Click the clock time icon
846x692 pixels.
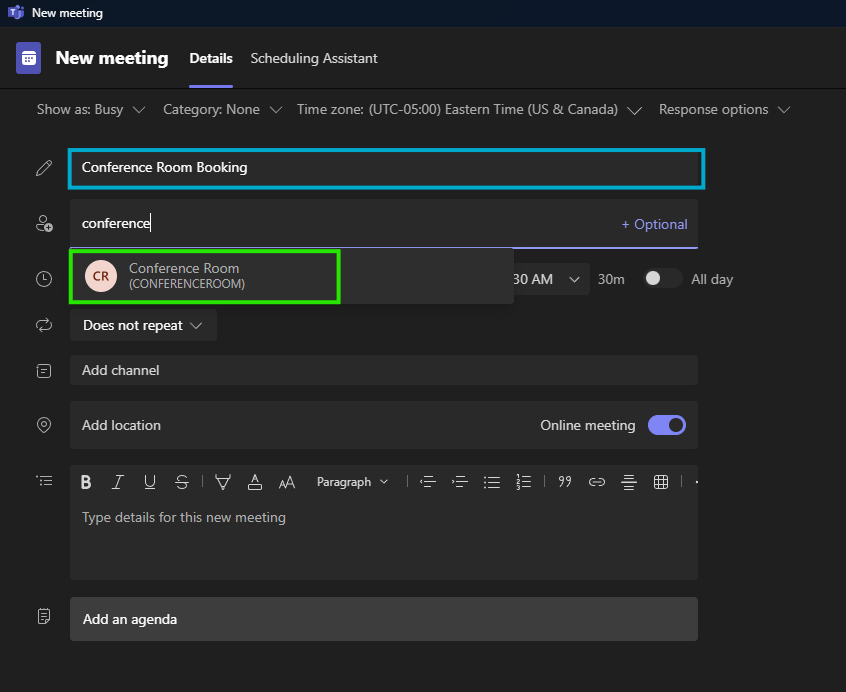point(44,279)
